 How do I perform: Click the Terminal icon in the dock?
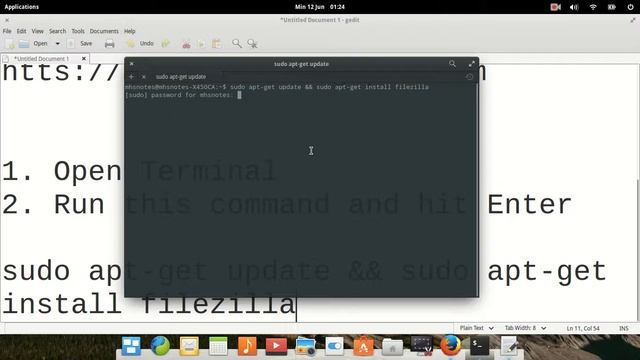point(479,346)
